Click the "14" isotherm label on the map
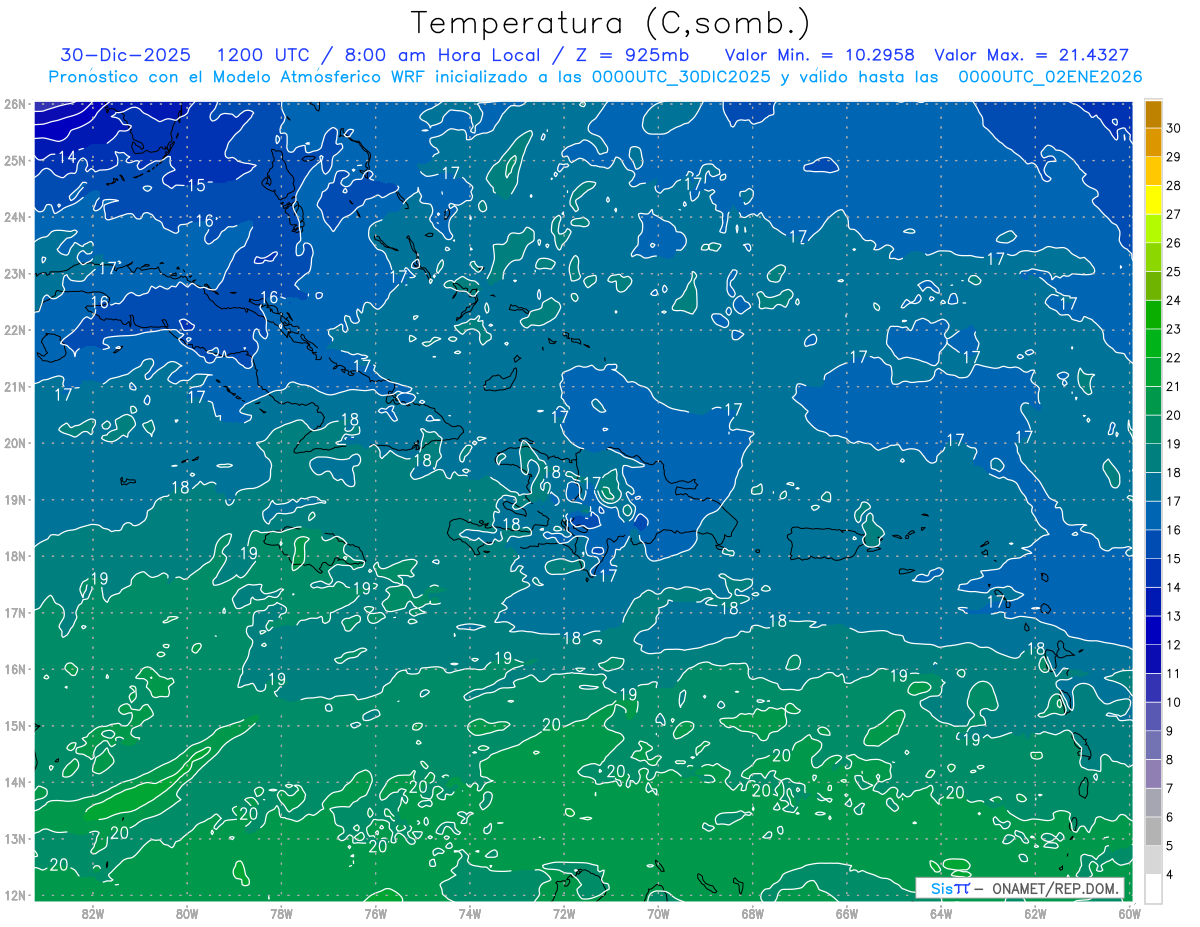This screenshot has width=1200, height=927. (67, 157)
